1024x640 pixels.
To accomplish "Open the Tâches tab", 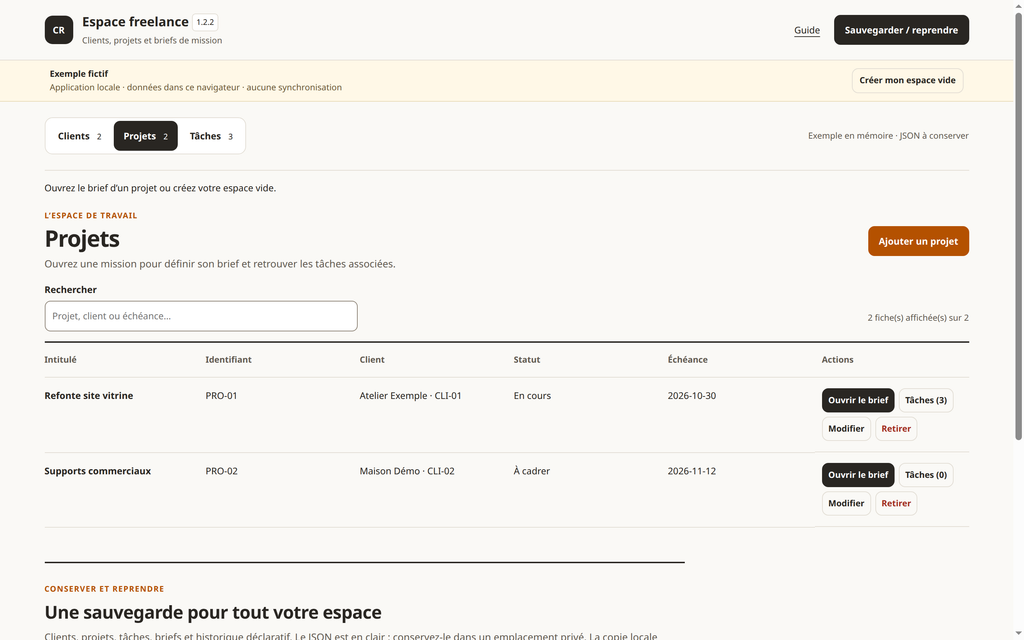I will (211, 136).
